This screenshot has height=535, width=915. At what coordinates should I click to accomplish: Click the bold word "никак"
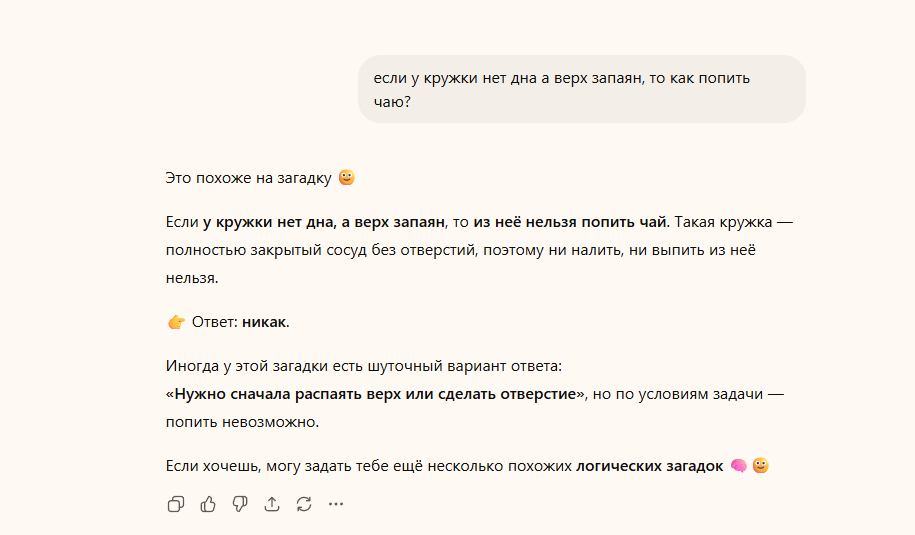tap(265, 322)
